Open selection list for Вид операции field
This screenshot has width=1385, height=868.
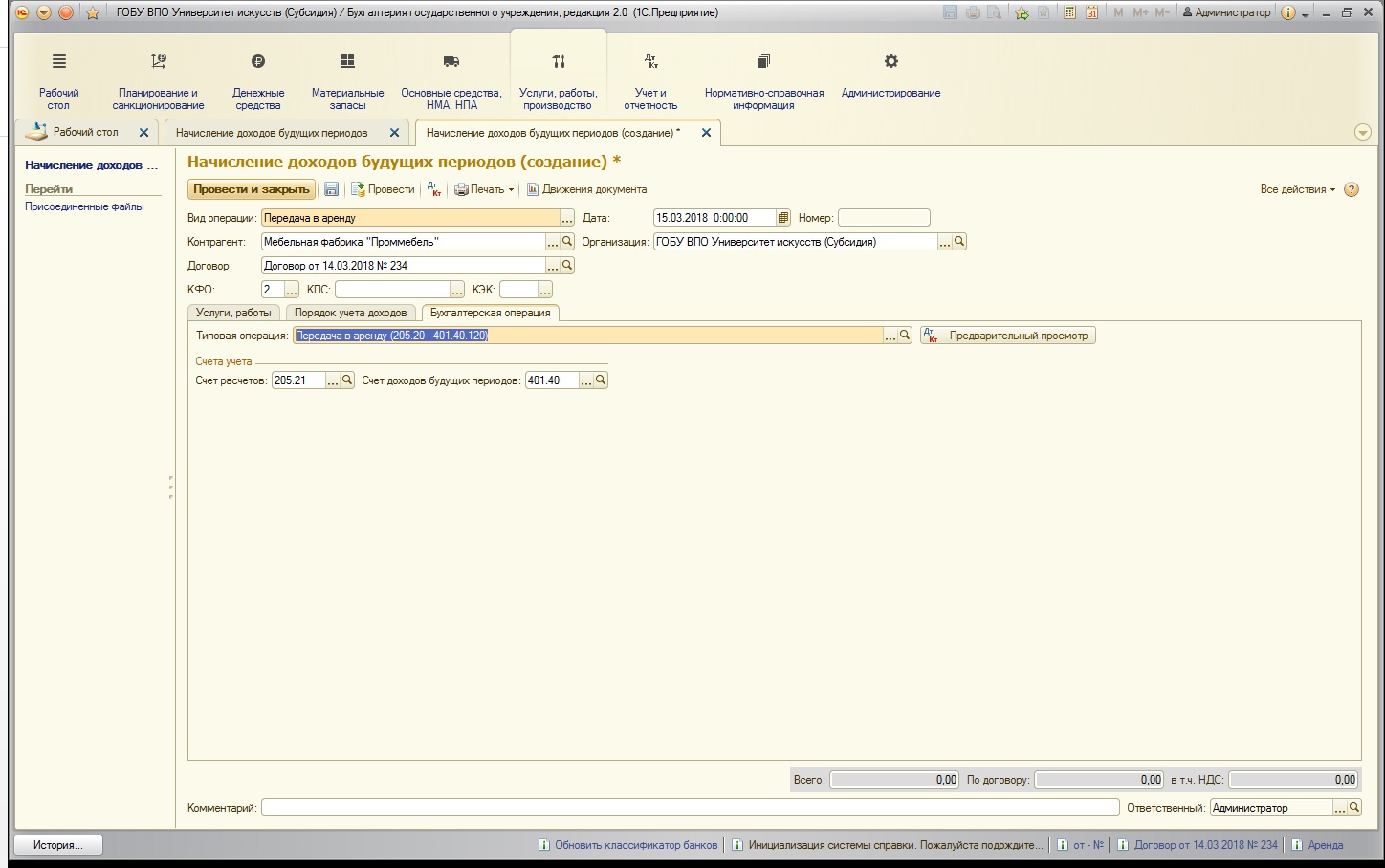pos(567,218)
